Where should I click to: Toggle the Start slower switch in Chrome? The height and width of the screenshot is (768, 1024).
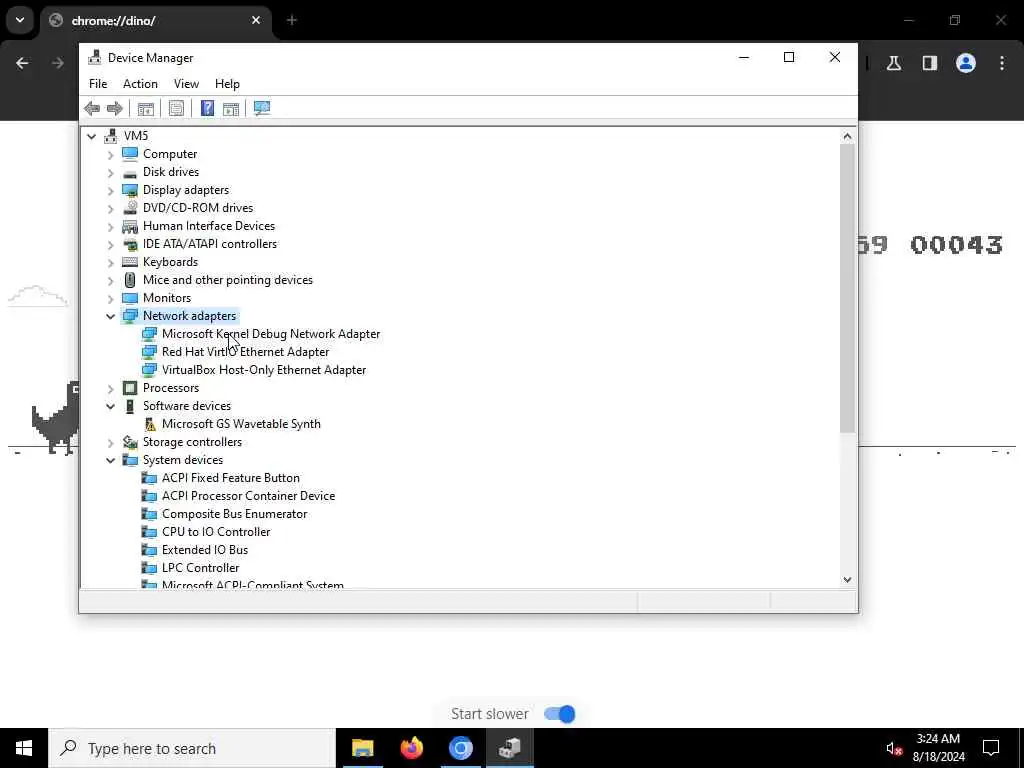tap(560, 714)
